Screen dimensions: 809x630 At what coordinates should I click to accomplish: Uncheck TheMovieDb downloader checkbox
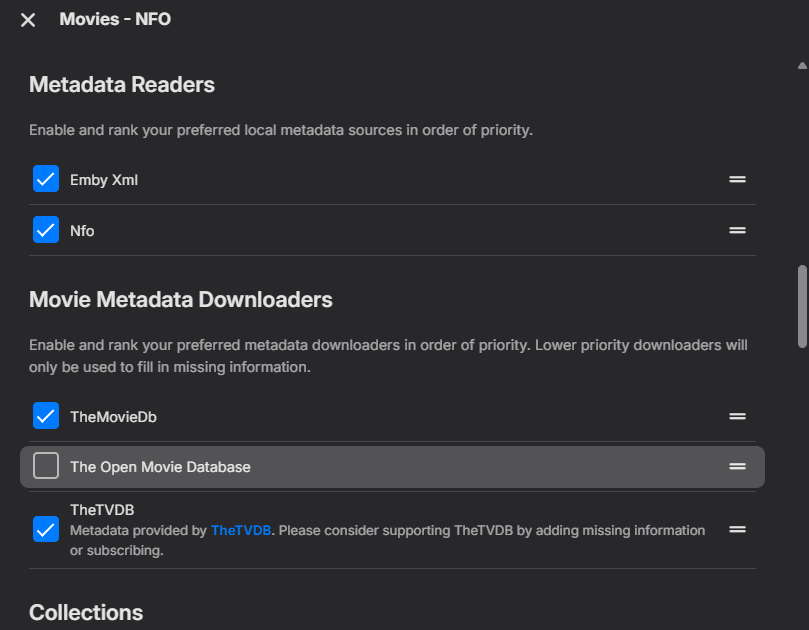[x=46, y=416]
